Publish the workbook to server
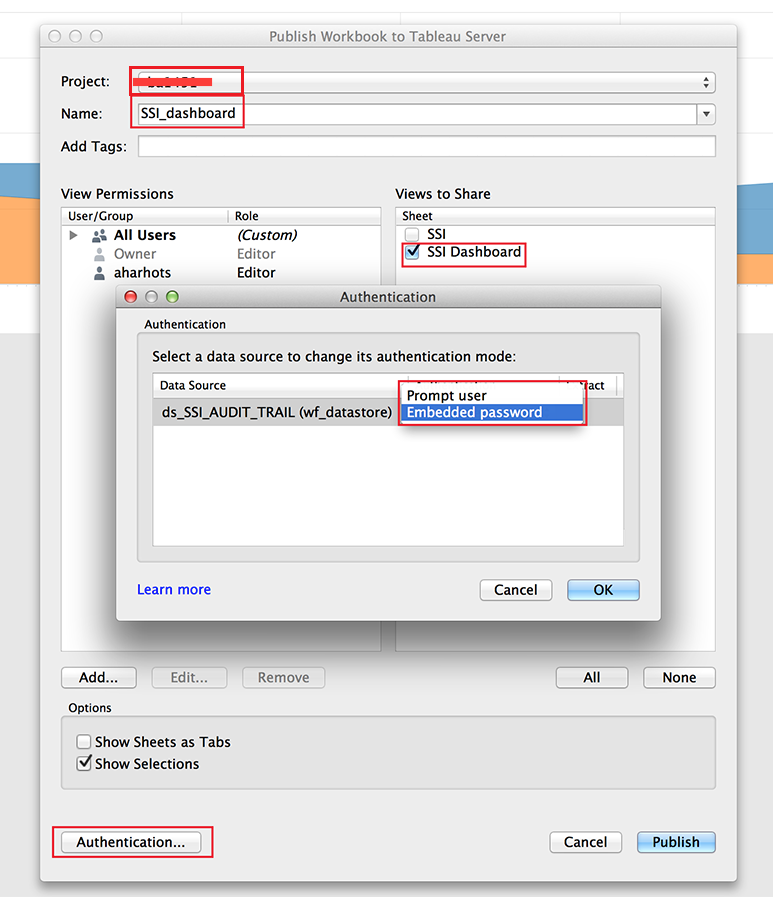Viewport: 773px width, 897px height. point(676,842)
